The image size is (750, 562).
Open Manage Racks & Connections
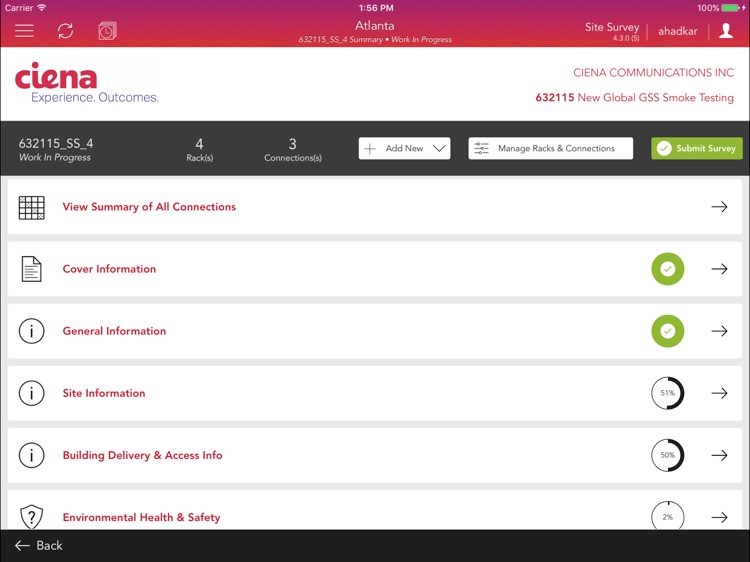click(x=551, y=148)
